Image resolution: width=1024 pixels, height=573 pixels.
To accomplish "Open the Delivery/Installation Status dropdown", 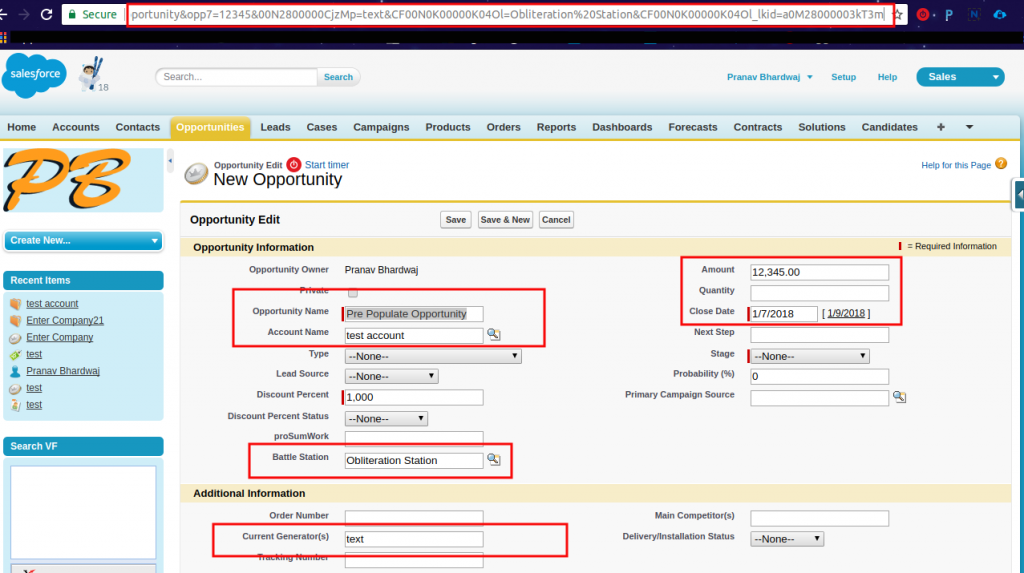I will 787,539.
